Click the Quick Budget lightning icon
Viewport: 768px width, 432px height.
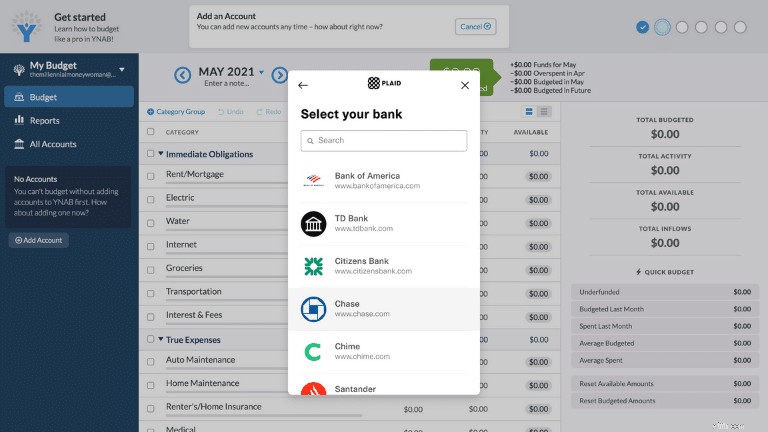(638, 272)
